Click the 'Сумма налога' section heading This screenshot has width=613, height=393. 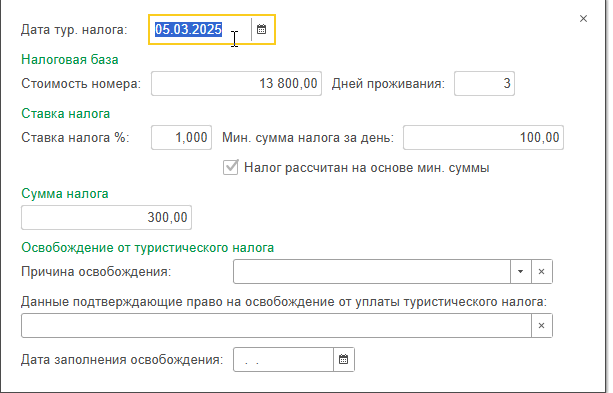point(65,194)
